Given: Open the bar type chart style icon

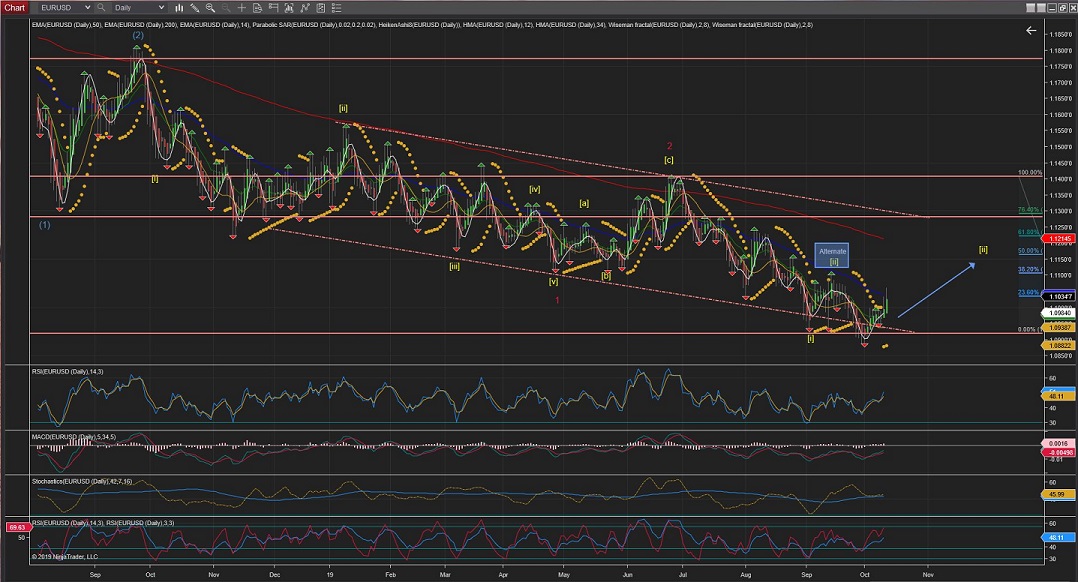Looking at the screenshot, I should click(179, 8).
